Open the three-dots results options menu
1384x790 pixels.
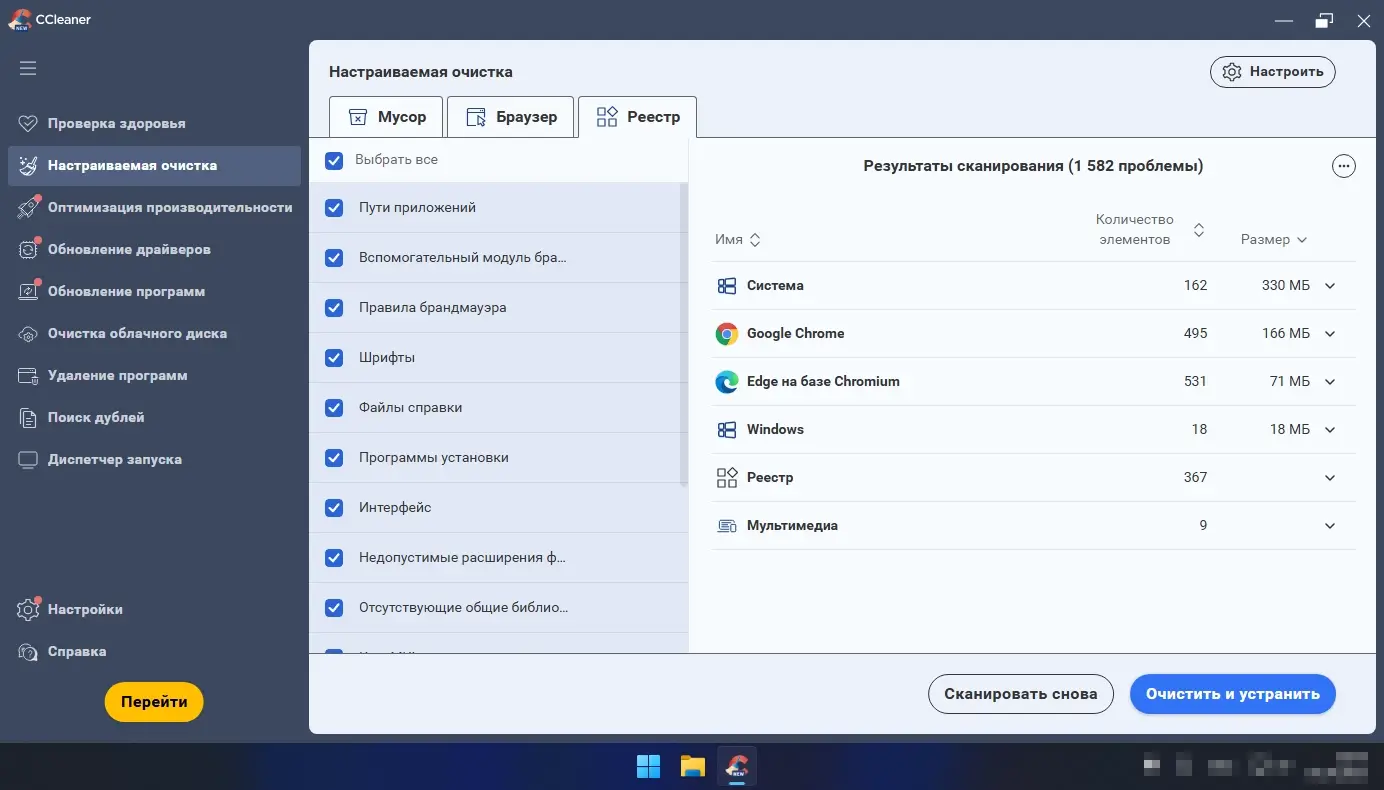pyautogui.click(x=1344, y=167)
